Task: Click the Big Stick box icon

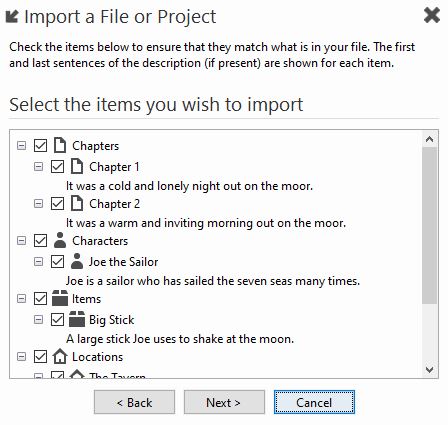Action: [x=77, y=319]
